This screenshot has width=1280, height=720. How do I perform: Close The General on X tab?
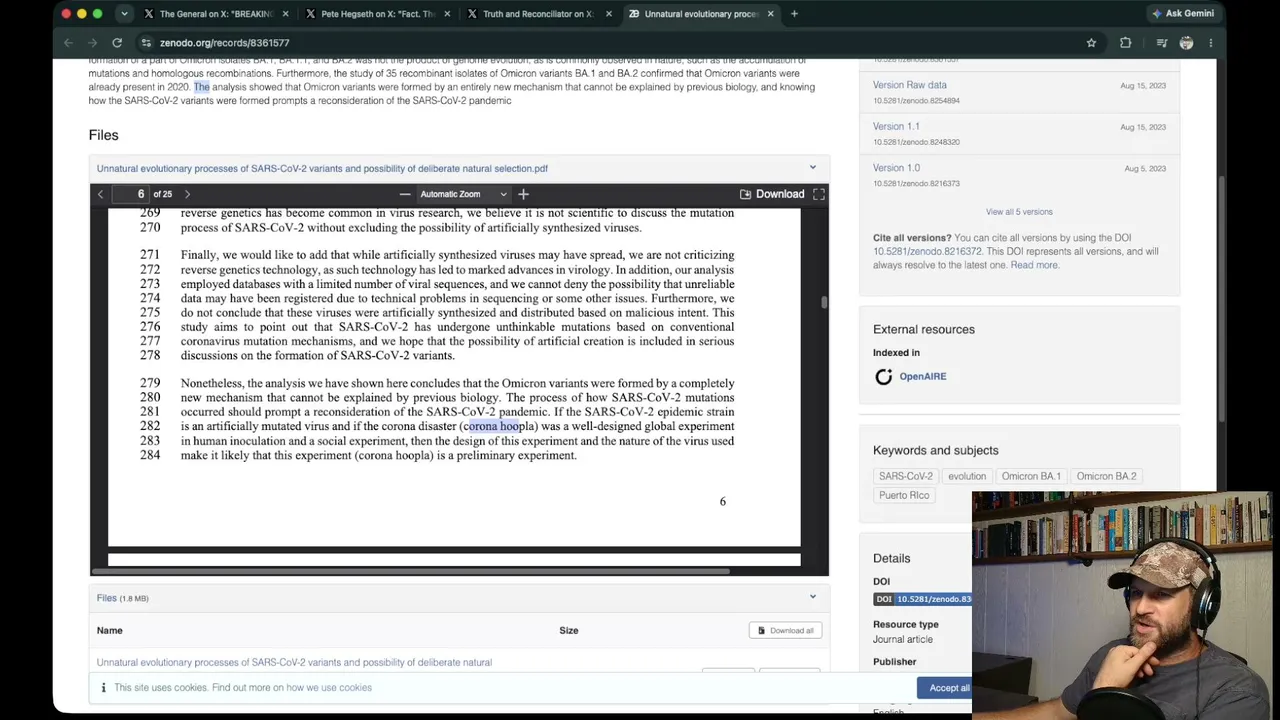pyautogui.click(x=285, y=14)
